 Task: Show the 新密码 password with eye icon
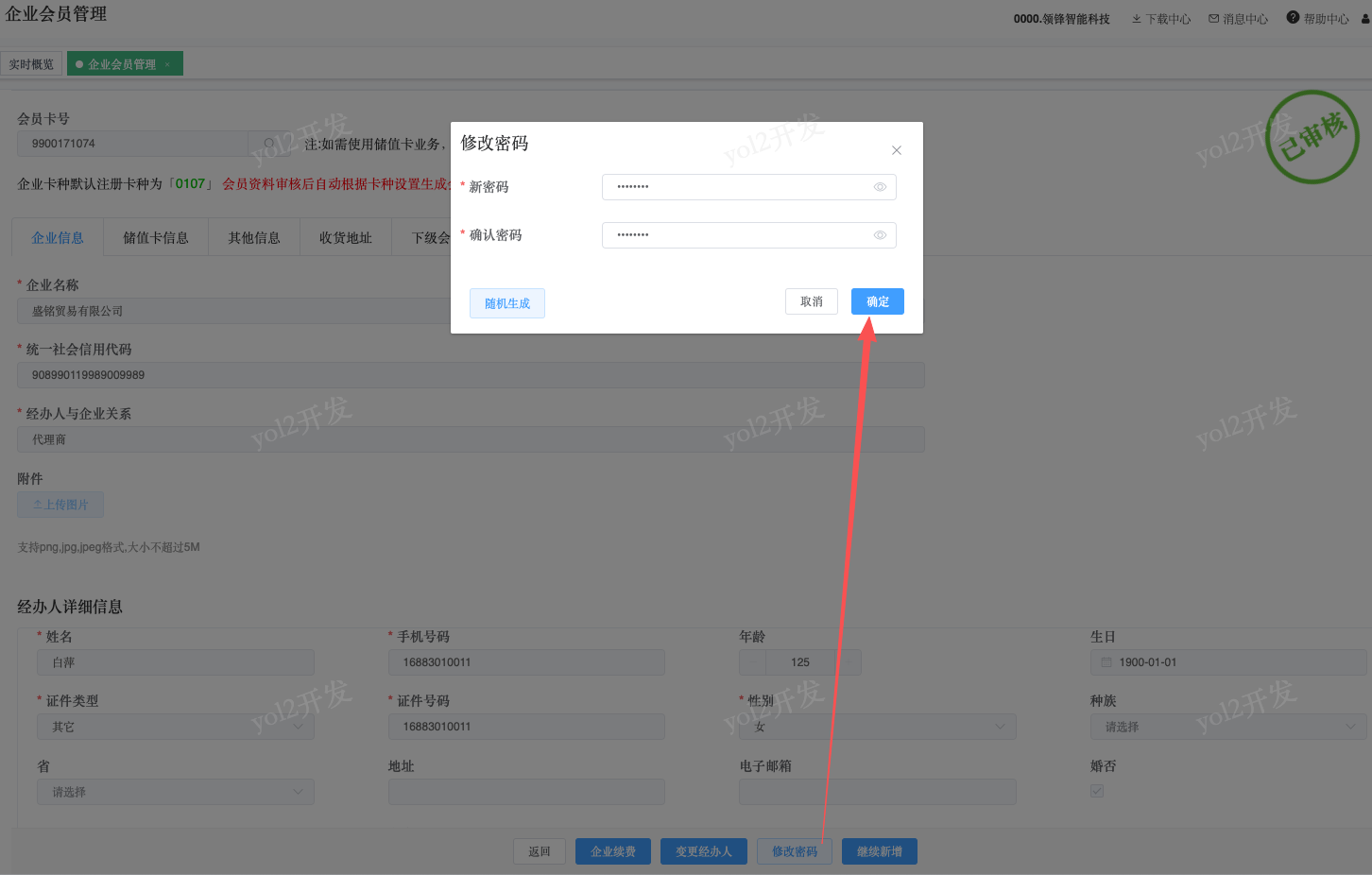pyautogui.click(x=880, y=187)
